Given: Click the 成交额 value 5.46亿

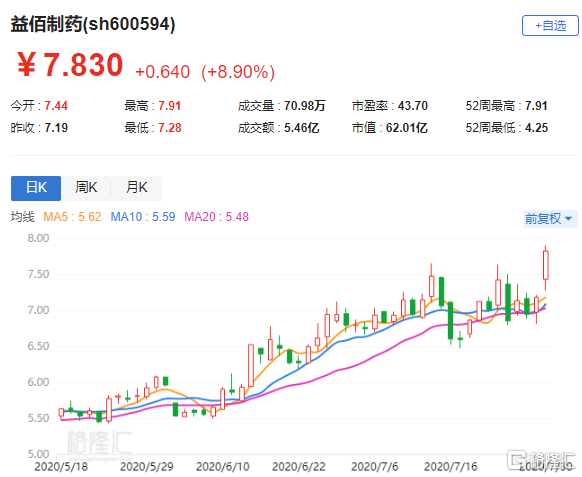Looking at the screenshot, I should (x=302, y=128).
